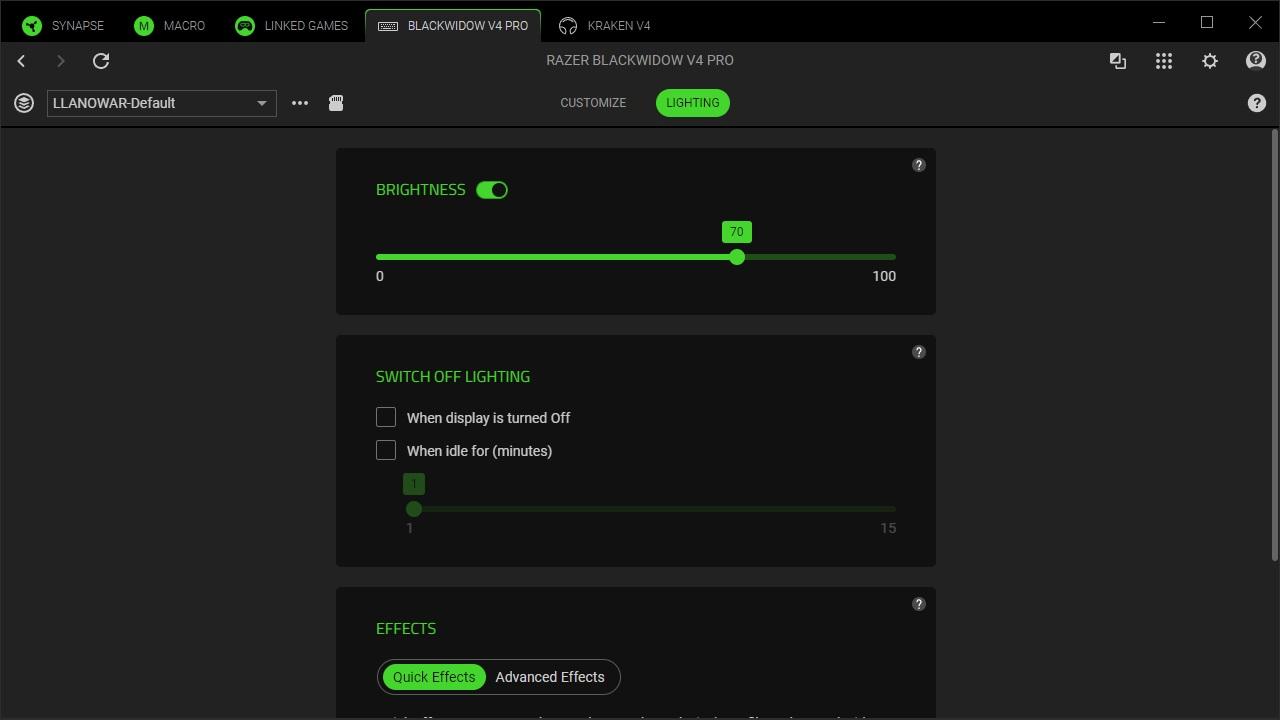Viewport: 1280px width, 720px height.
Task: Click the Kraken V4 headset icon
Action: tap(568, 26)
